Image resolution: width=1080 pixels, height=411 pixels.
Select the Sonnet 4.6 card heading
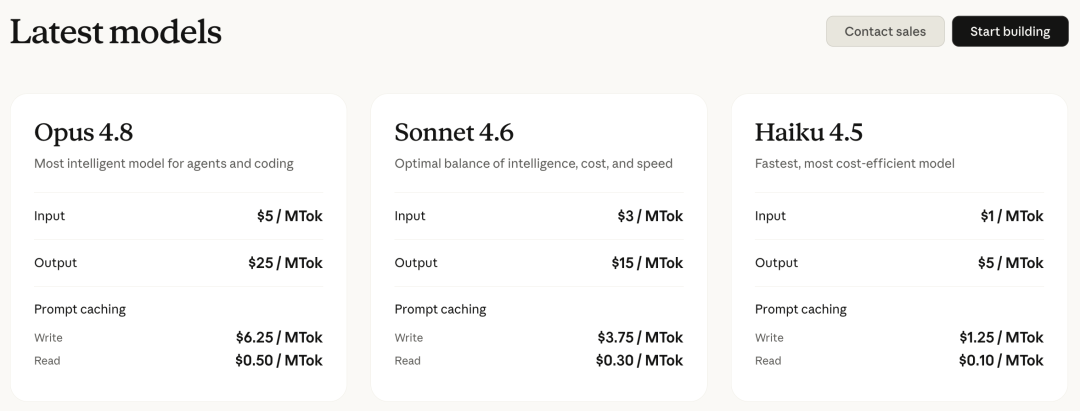(x=454, y=132)
